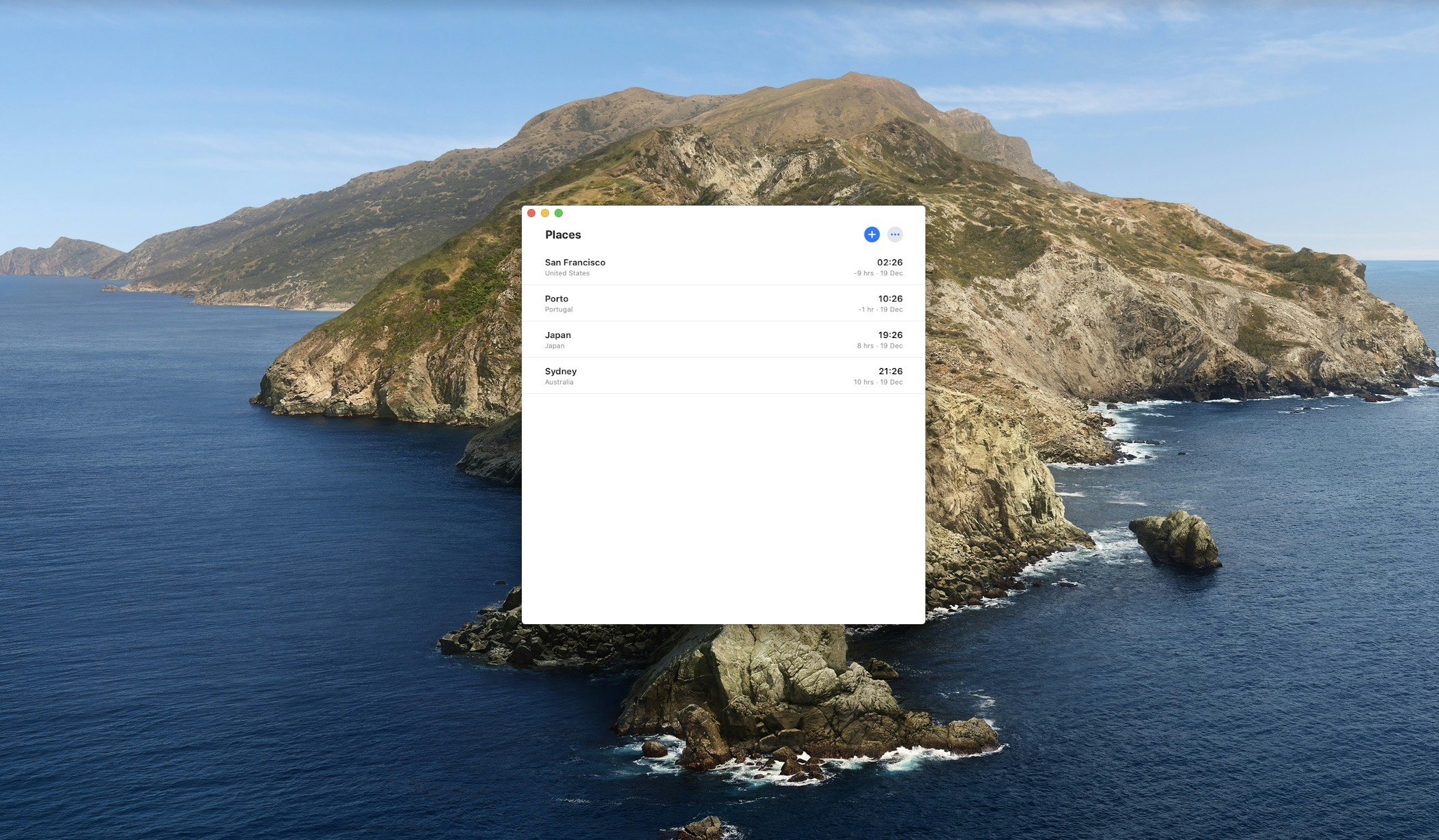Click the "10 hrs · 19 Dec" offset text
The image size is (1439, 840).
click(878, 382)
